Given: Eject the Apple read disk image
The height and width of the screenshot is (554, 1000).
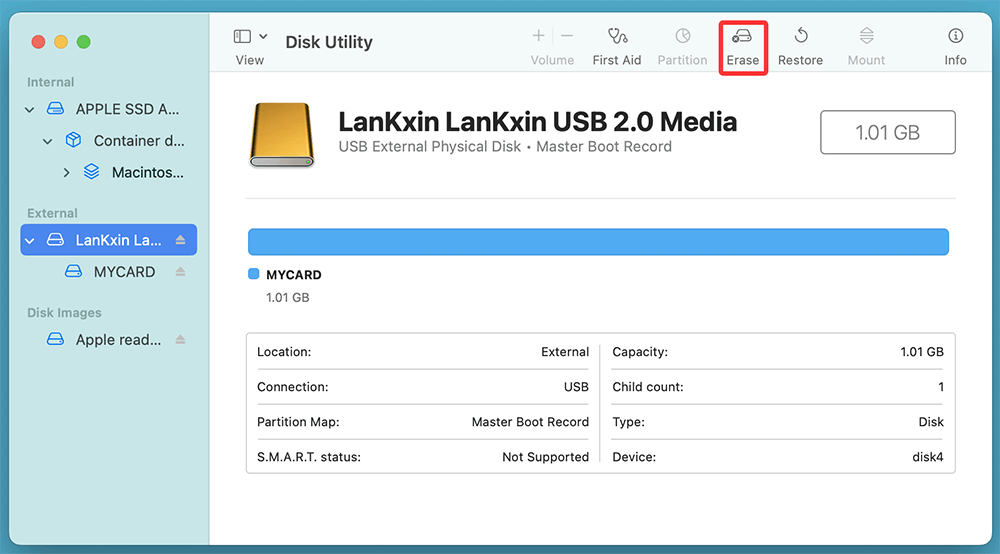Looking at the screenshot, I should (181, 340).
